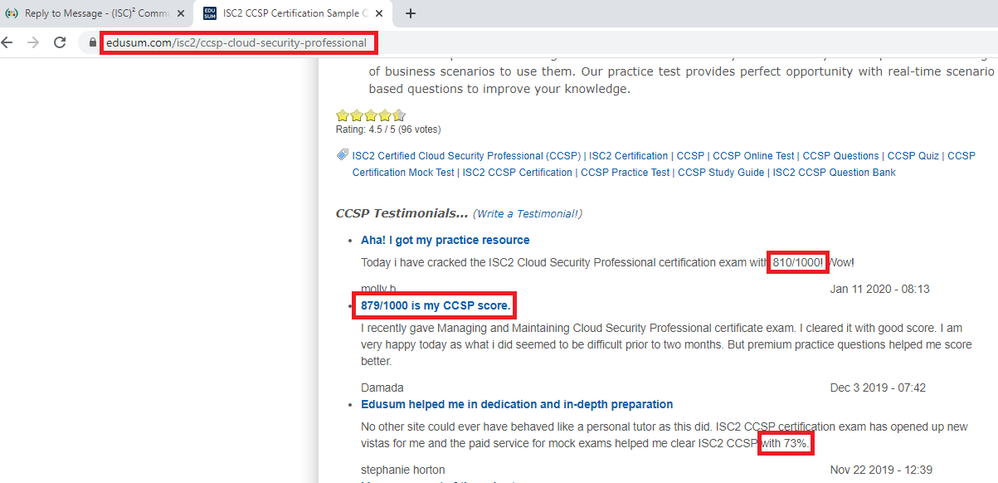The width and height of the screenshot is (998, 483).
Task: Reload the page with the refresh icon
Action: coord(60,43)
